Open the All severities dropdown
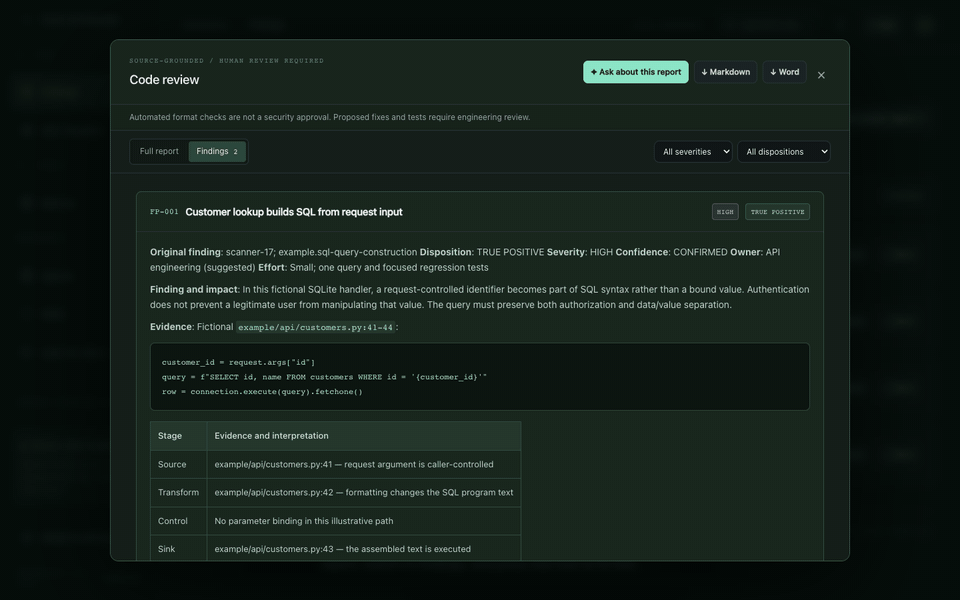The height and width of the screenshot is (600, 960). [693, 152]
